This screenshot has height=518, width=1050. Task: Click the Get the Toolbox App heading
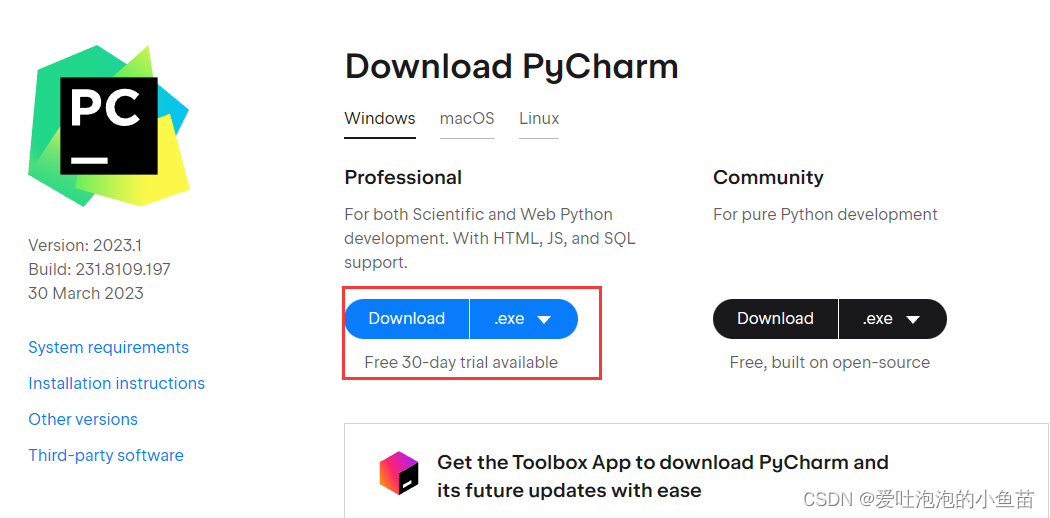662,476
